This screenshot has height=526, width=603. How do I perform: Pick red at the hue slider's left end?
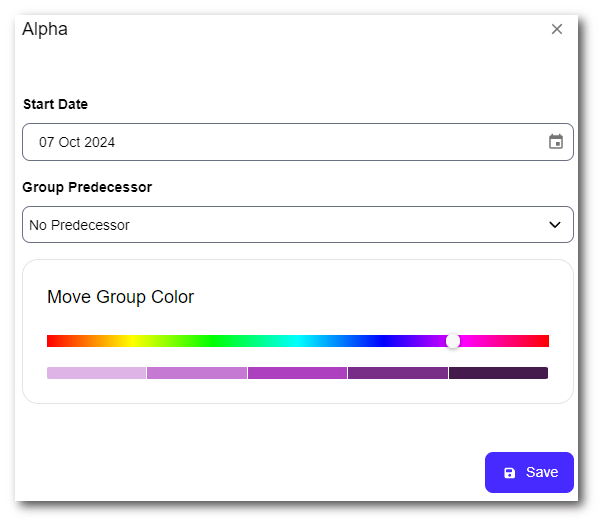[x=50, y=341]
